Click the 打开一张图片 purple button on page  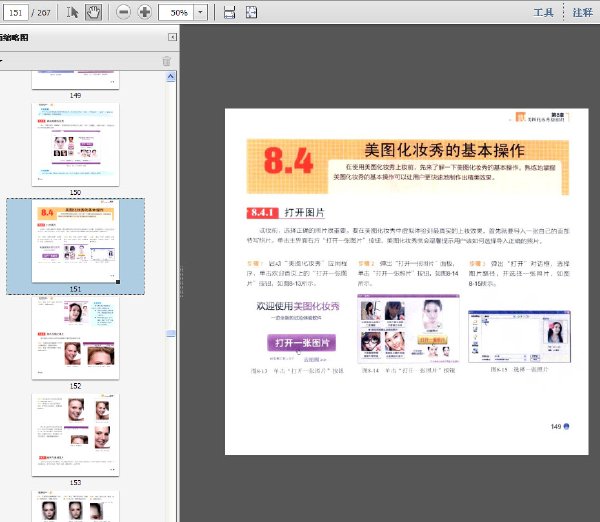(x=302, y=343)
